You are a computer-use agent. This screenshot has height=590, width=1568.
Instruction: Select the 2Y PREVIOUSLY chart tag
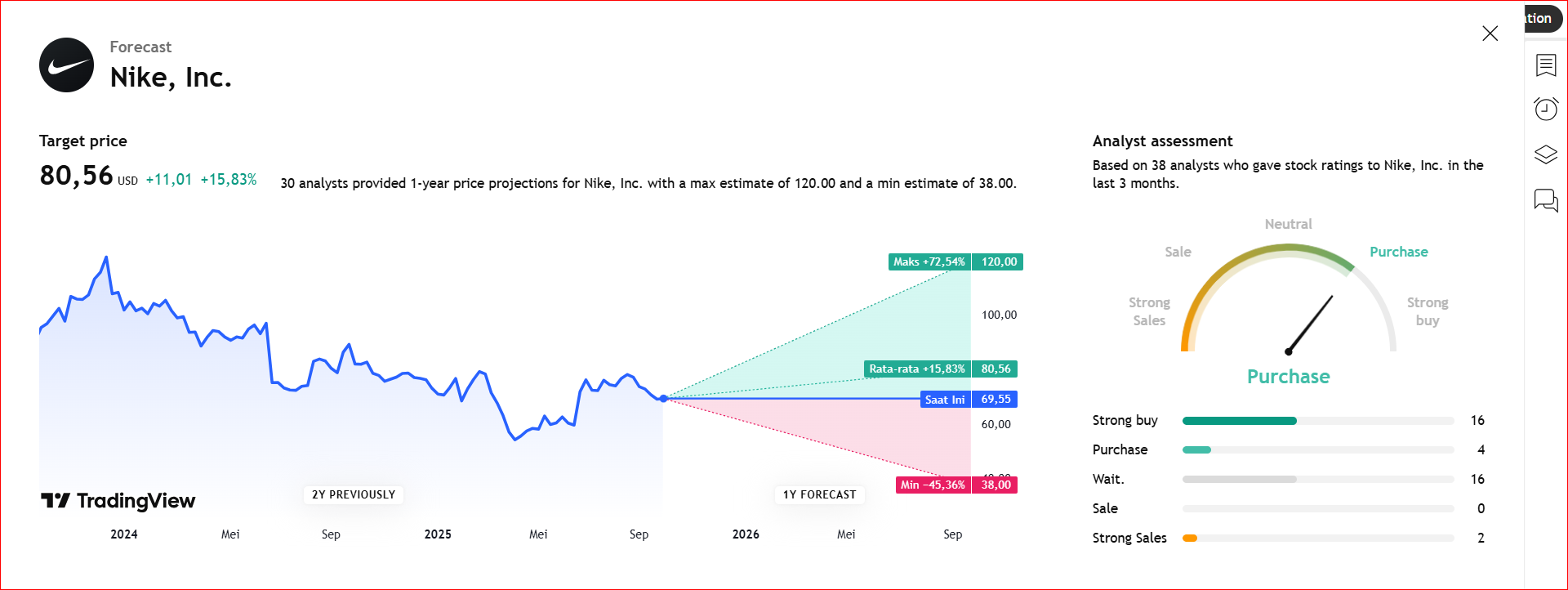click(354, 494)
